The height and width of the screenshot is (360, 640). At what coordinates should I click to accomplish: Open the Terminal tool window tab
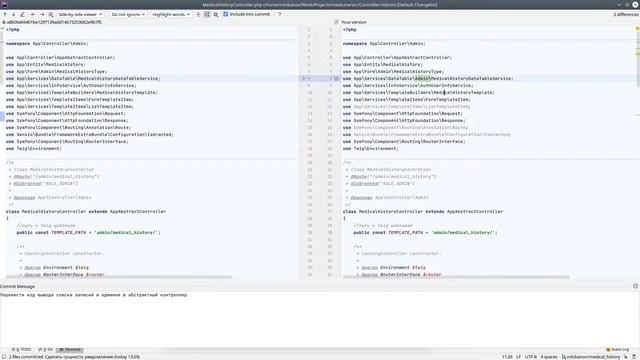coord(70,349)
